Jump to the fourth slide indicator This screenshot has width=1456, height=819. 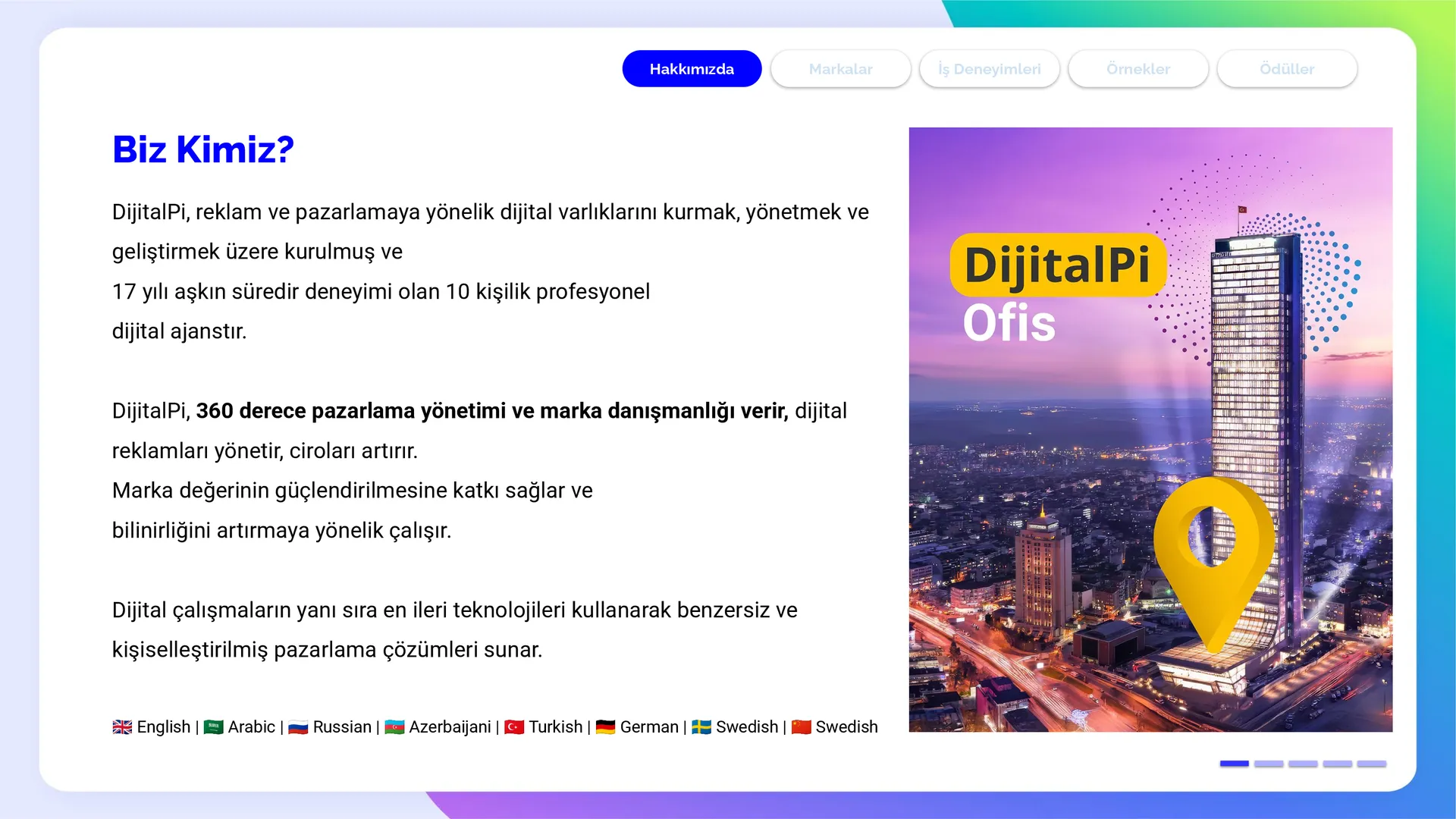[1338, 764]
